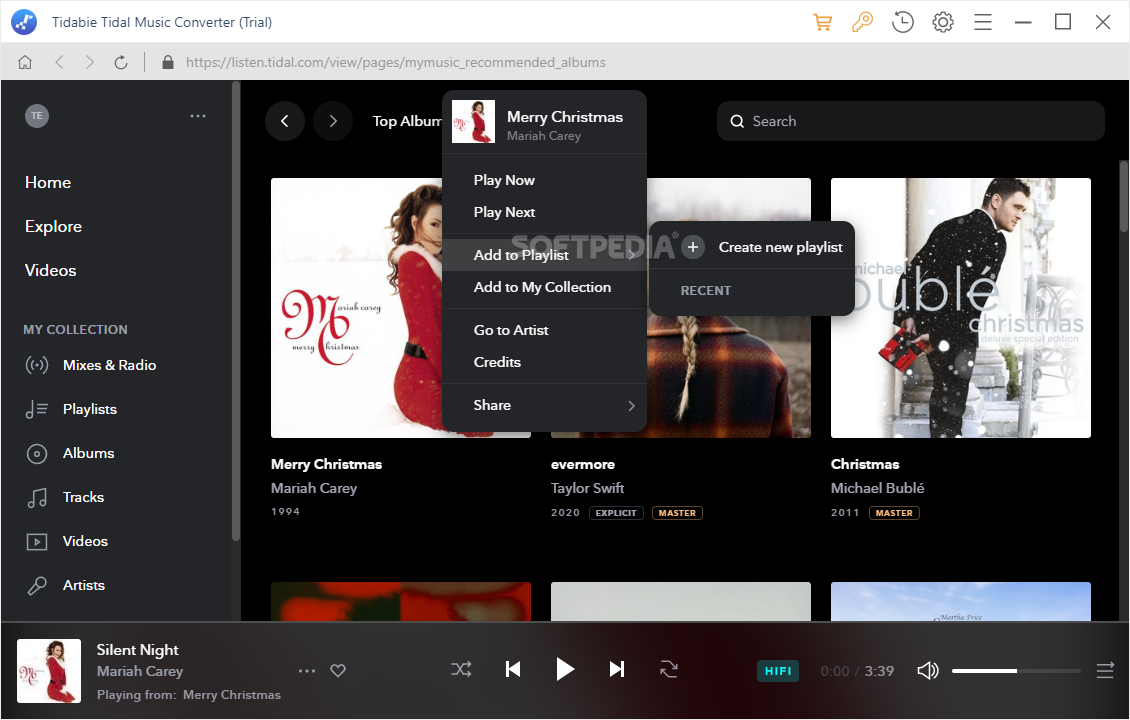The width and height of the screenshot is (1130, 720).
Task: Expand the Share submenu
Action: click(544, 405)
